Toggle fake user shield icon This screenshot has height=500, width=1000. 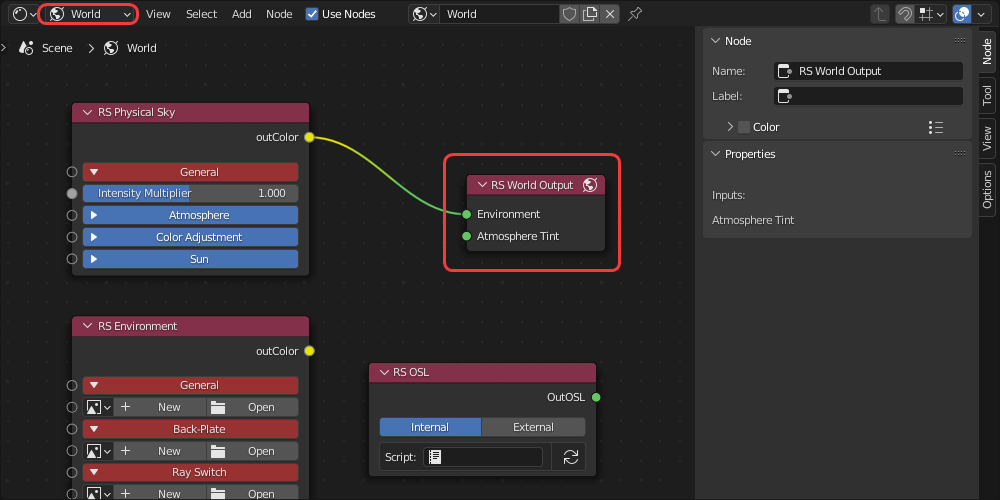coord(570,14)
